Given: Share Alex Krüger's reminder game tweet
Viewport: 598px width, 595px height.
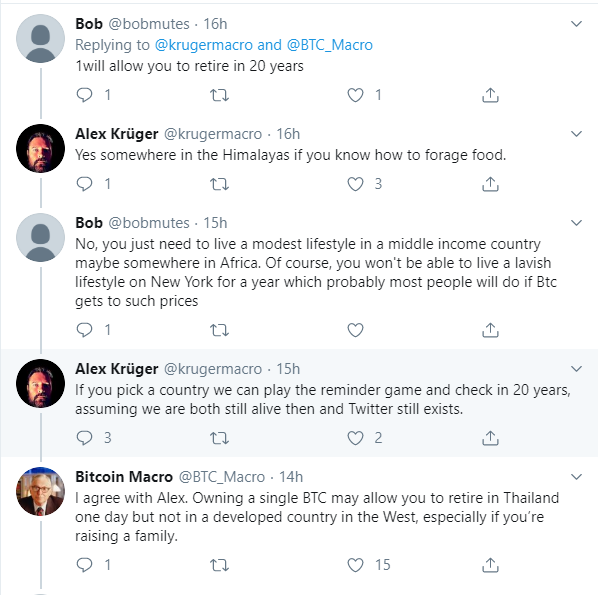Looking at the screenshot, I should pyautogui.click(x=490, y=437).
